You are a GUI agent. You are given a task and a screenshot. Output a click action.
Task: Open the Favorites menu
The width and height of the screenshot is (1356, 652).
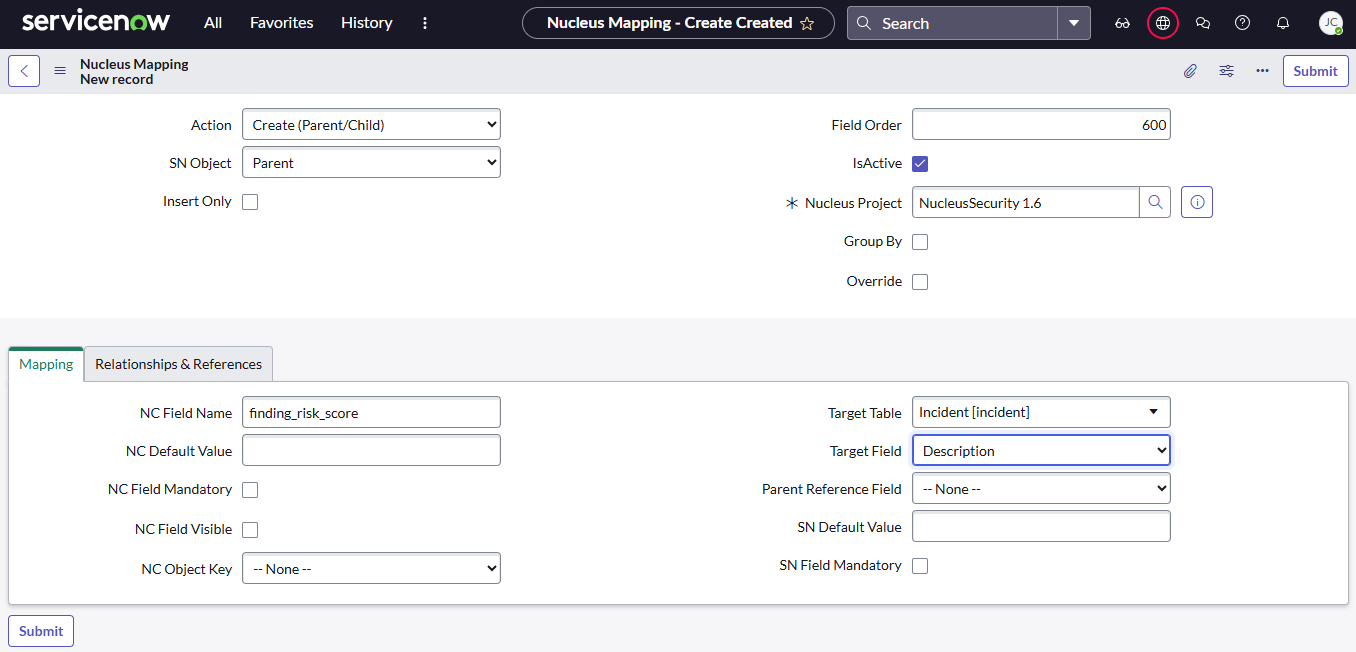(281, 23)
